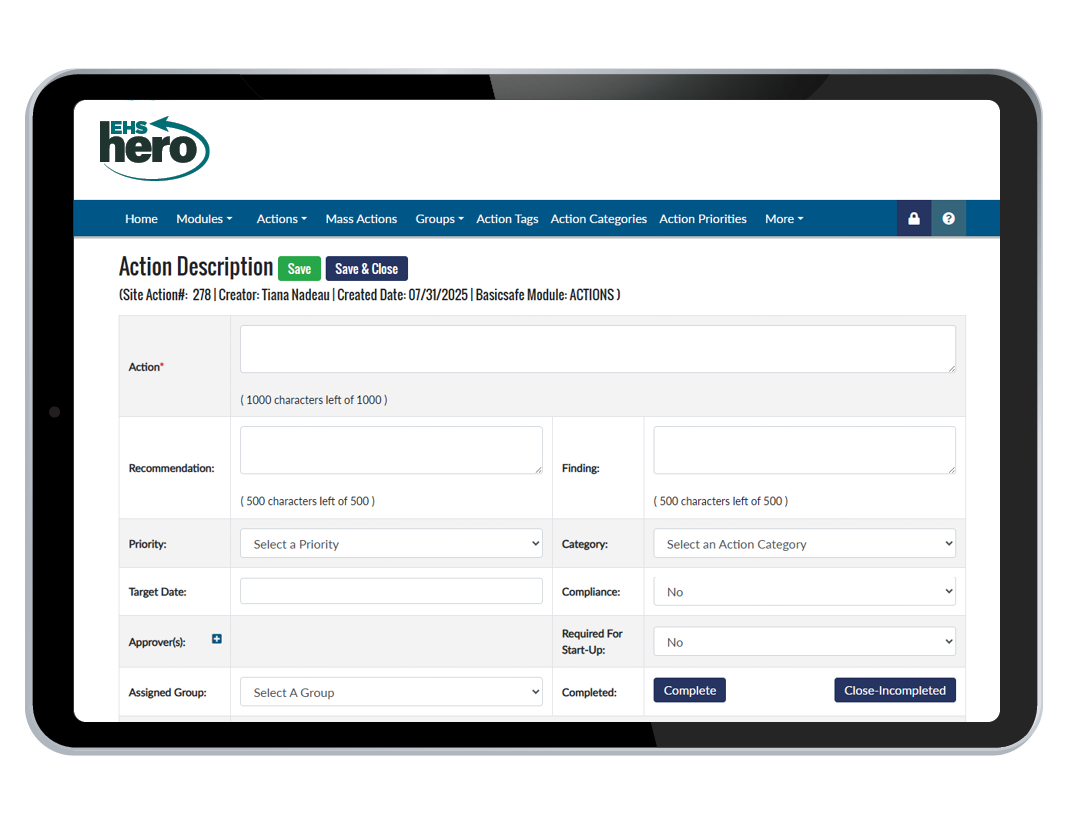Open the More menu
1068x824 pixels.
click(783, 219)
